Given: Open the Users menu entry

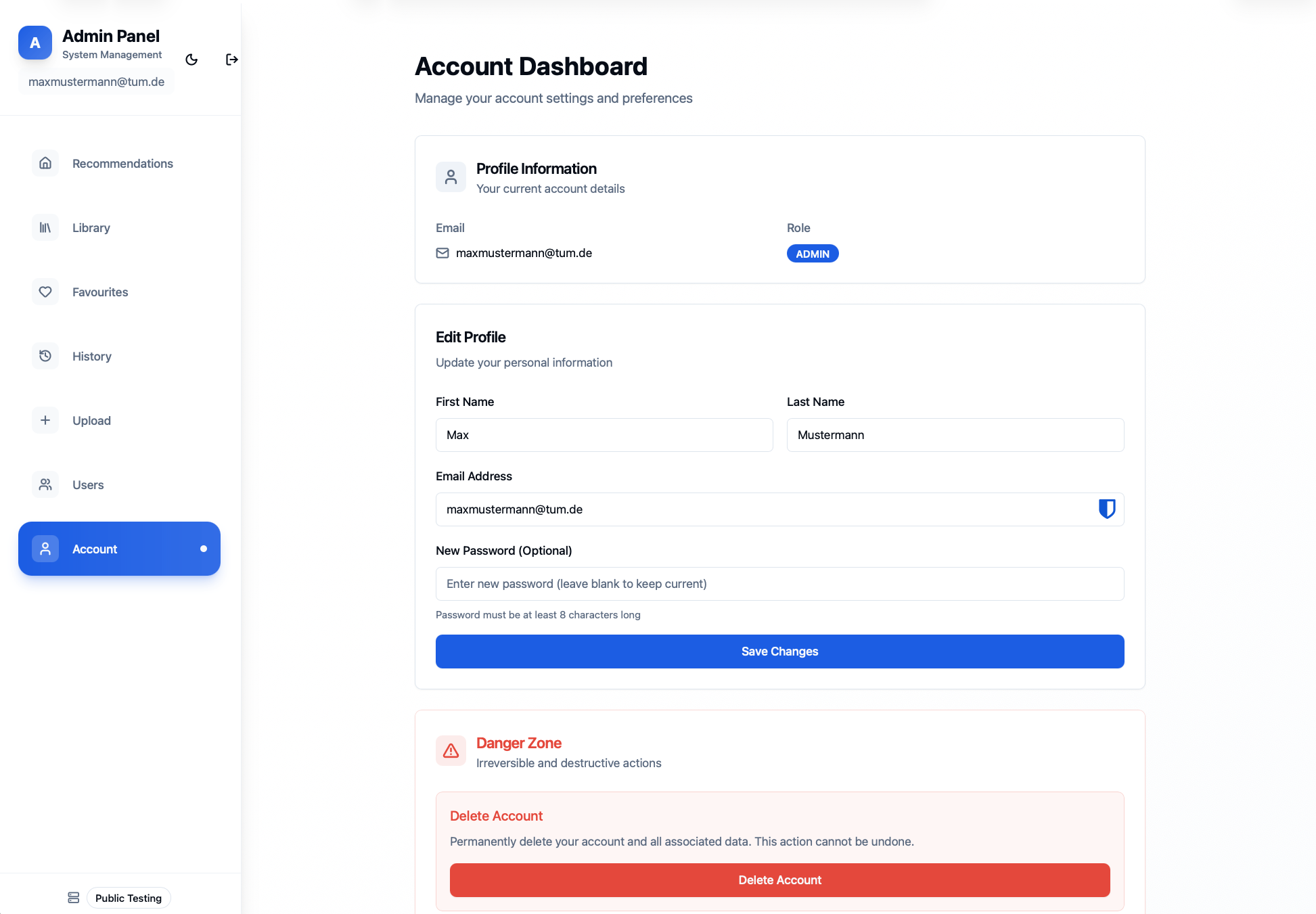Looking at the screenshot, I should click(88, 485).
